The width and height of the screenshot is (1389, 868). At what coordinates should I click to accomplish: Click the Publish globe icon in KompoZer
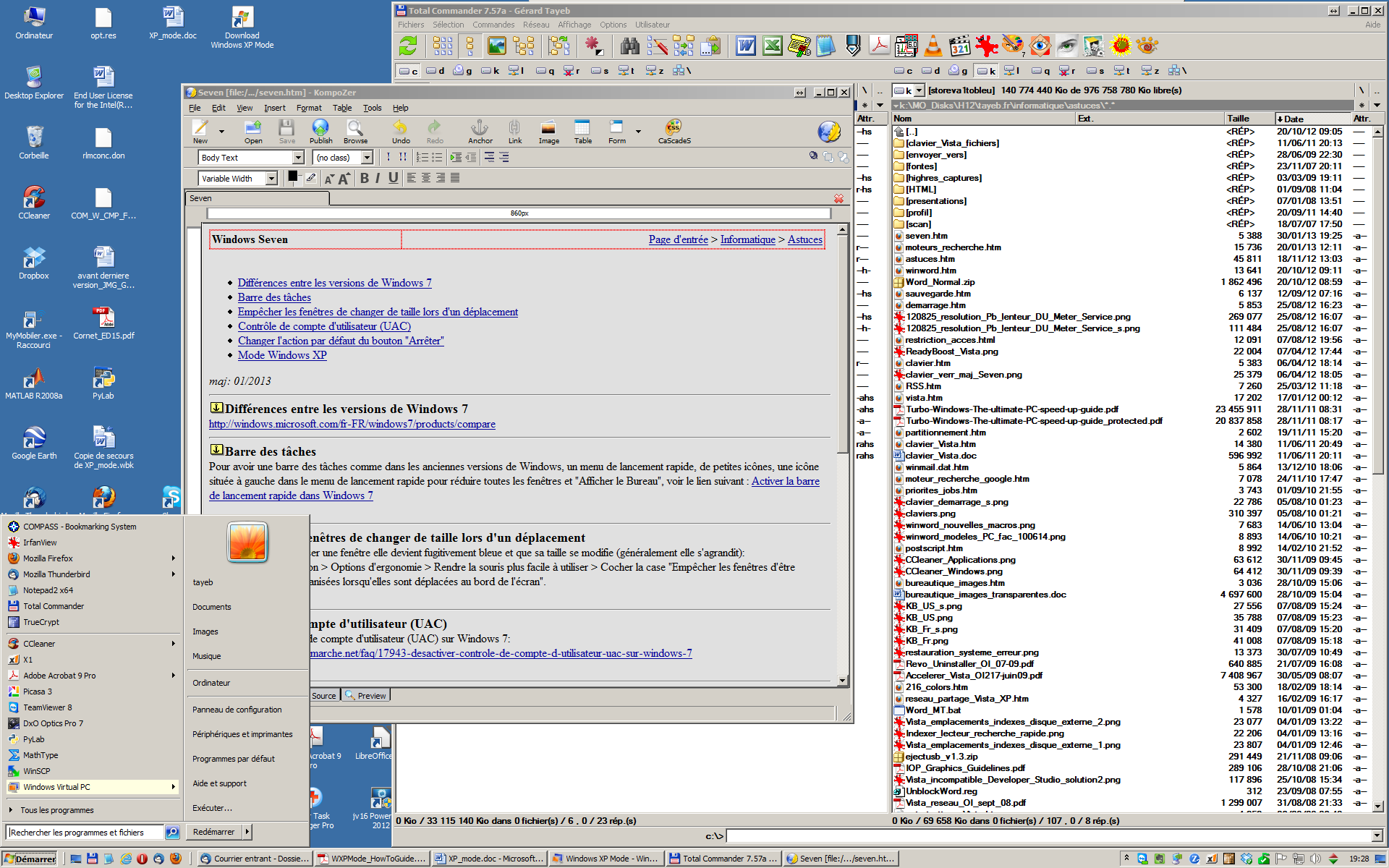(x=320, y=132)
